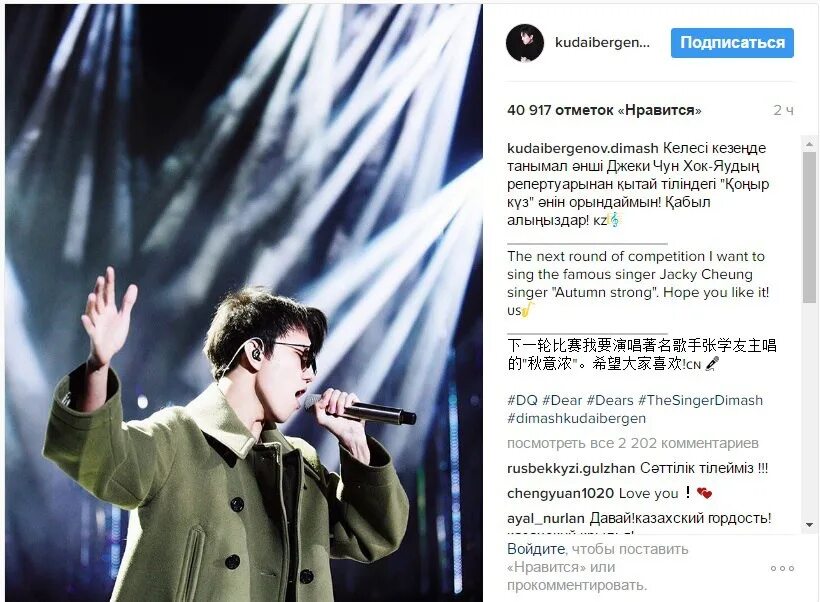Click the kudaibergenov profile avatar picture

[x=525, y=43]
